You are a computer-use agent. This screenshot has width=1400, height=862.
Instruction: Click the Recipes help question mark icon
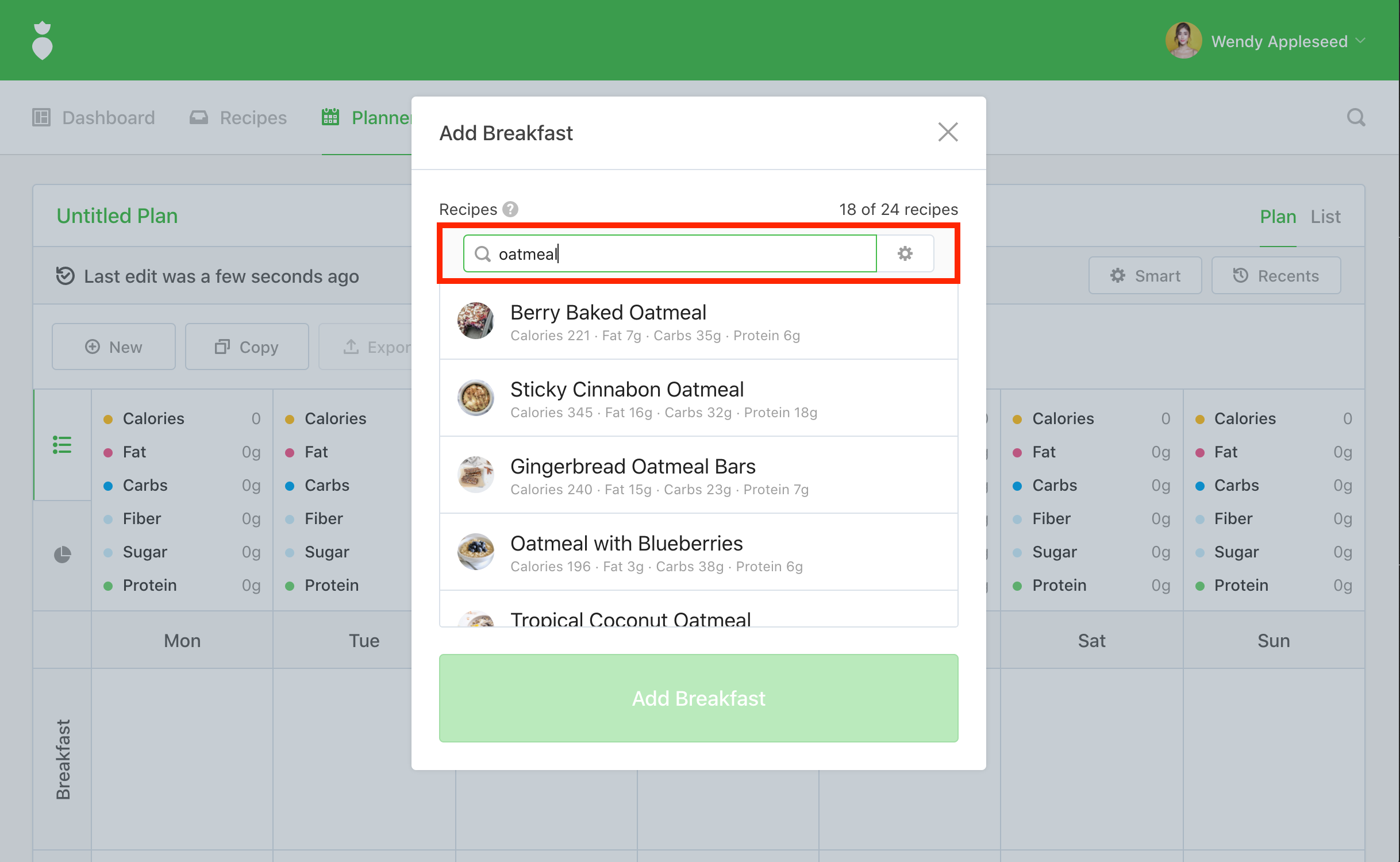point(510,209)
